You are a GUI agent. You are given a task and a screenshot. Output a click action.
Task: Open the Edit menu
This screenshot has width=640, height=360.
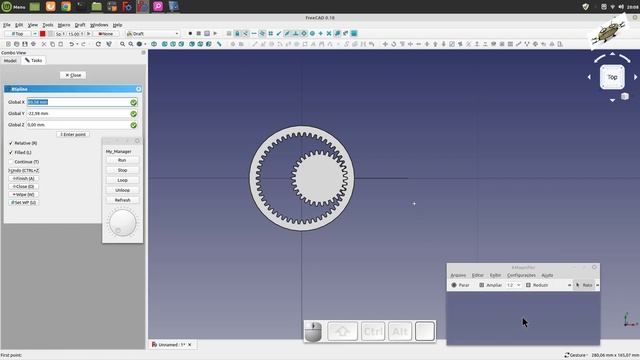(19, 25)
